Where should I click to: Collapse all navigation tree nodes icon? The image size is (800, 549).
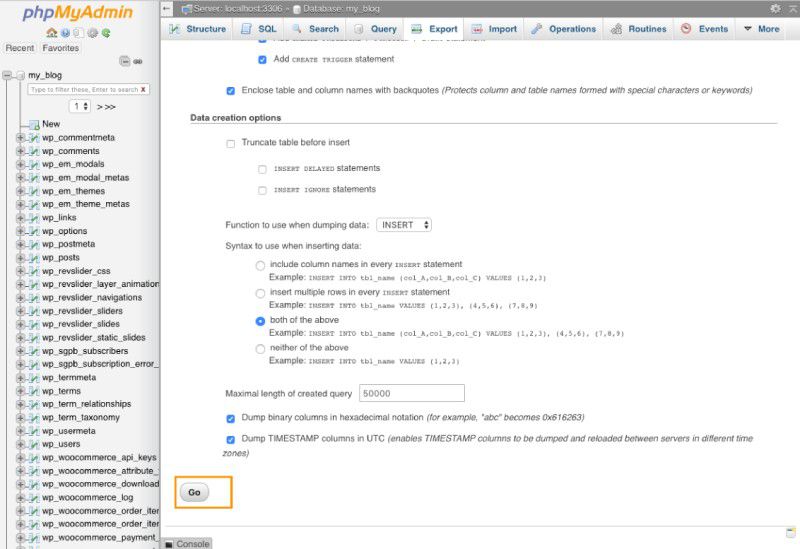pos(125,61)
